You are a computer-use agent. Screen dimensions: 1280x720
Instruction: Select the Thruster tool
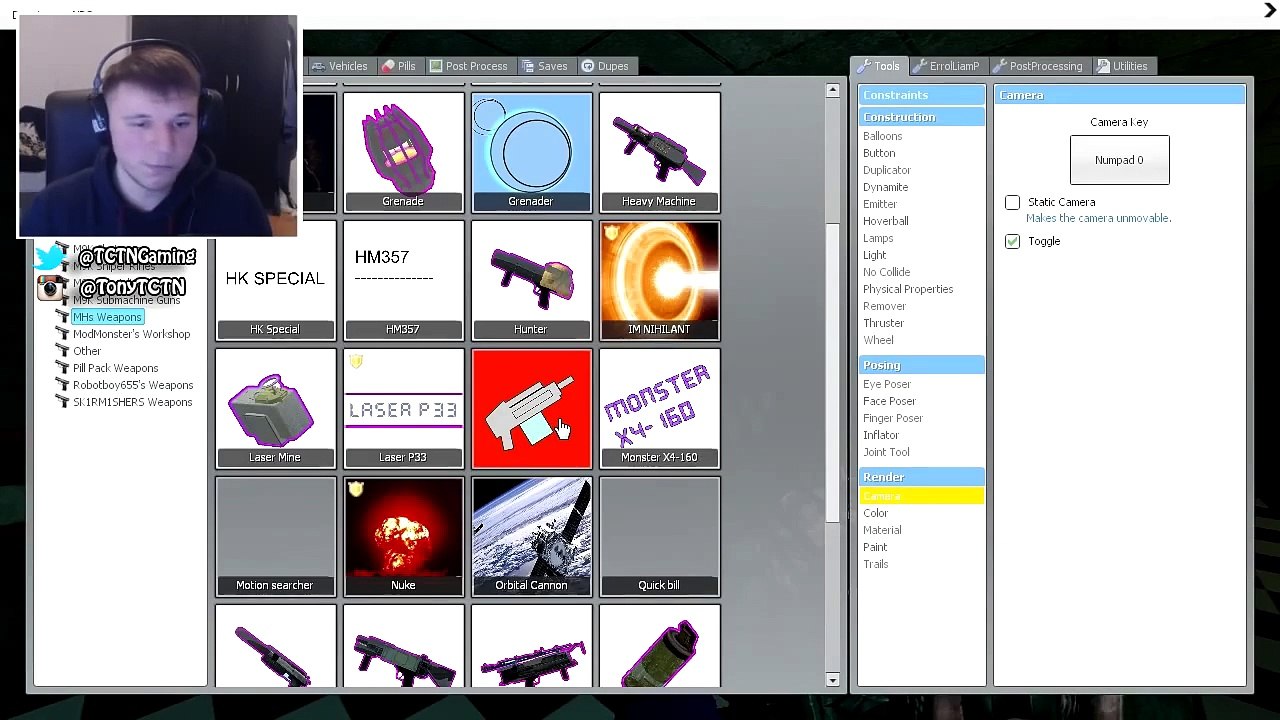pyautogui.click(x=883, y=323)
